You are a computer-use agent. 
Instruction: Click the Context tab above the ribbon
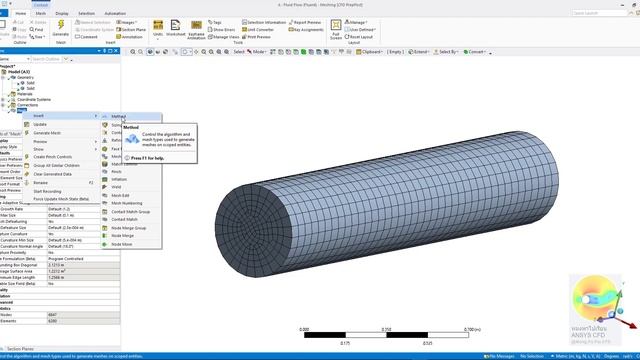pos(41,5)
